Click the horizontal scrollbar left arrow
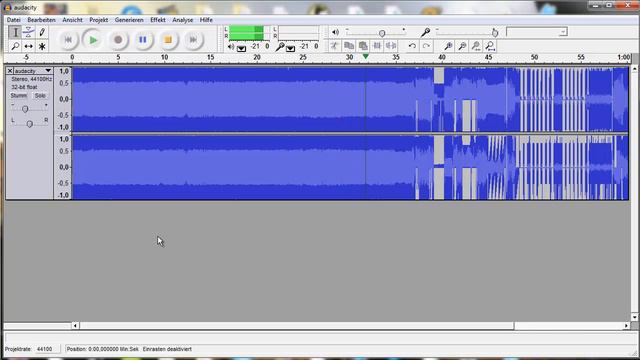 tap(75, 326)
